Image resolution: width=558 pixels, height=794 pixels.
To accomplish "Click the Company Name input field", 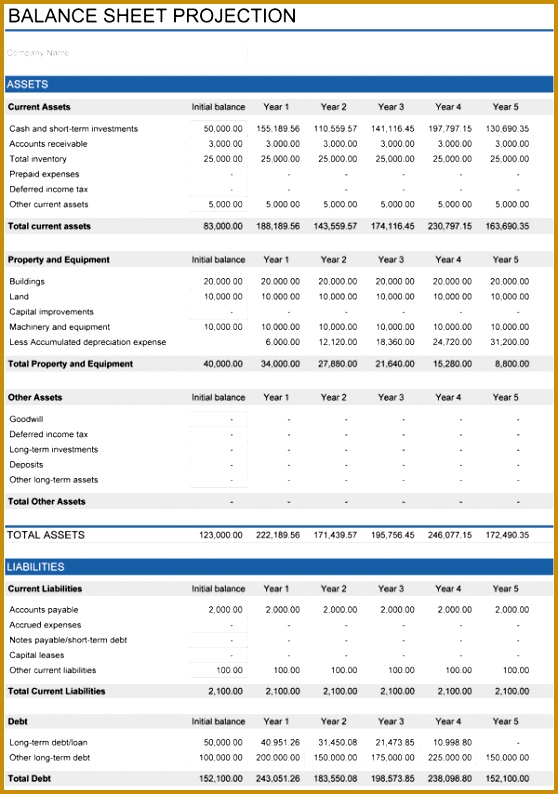I will (x=127, y=53).
